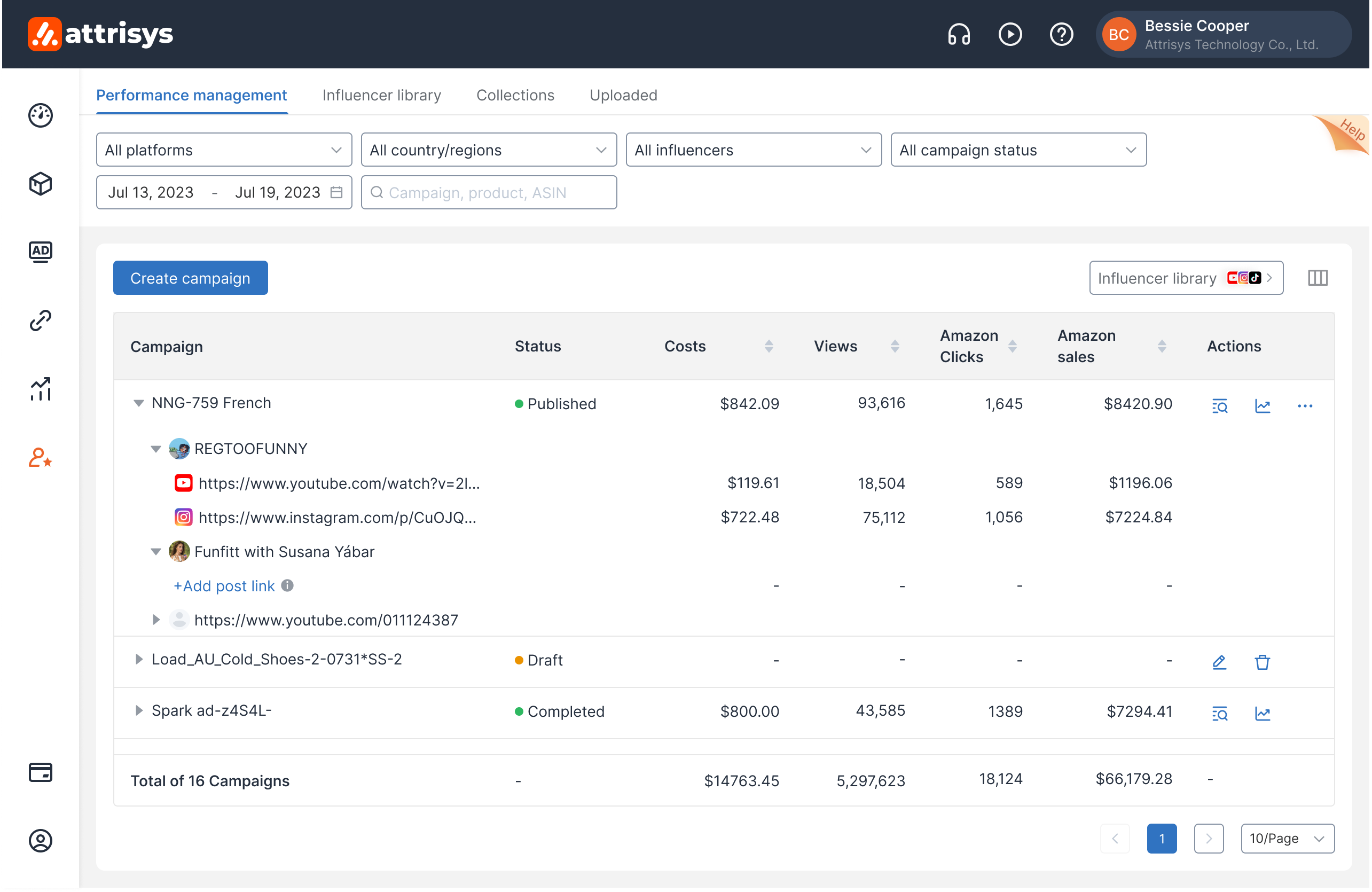Open the headset support icon
The height and width of the screenshot is (892, 1372).
tap(959, 35)
